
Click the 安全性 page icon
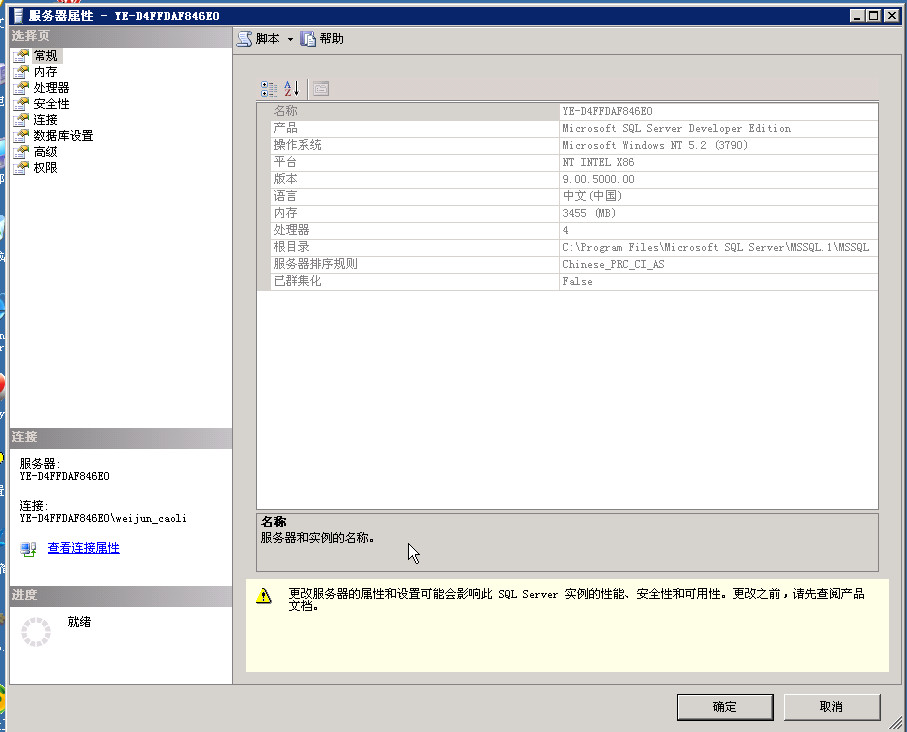click(21, 104)
